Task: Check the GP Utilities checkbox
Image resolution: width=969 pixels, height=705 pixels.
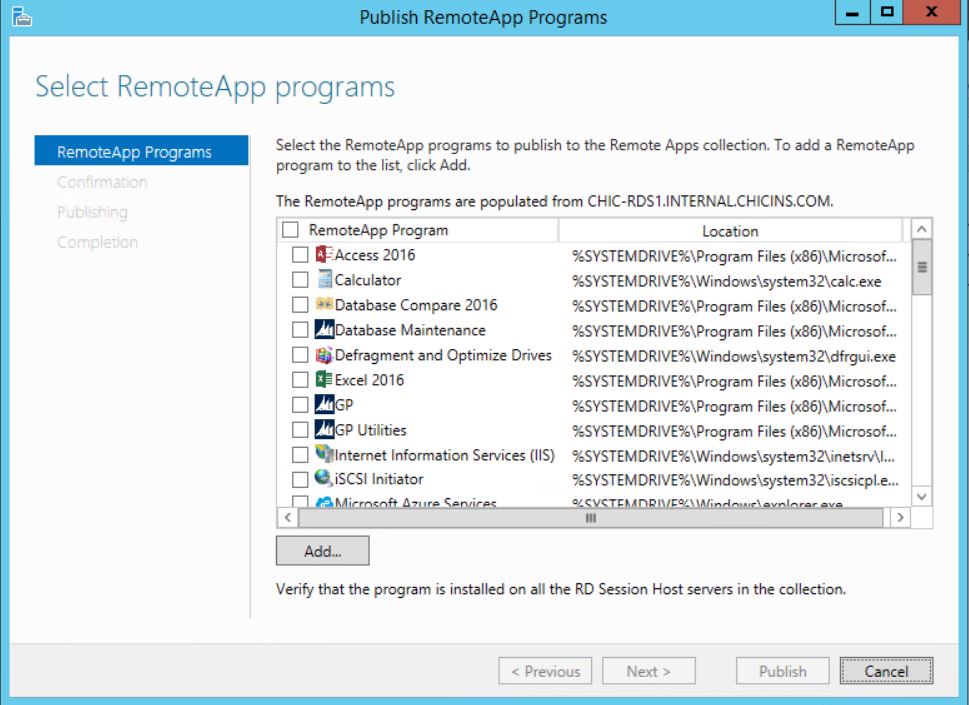Action: tap(300, 429)
